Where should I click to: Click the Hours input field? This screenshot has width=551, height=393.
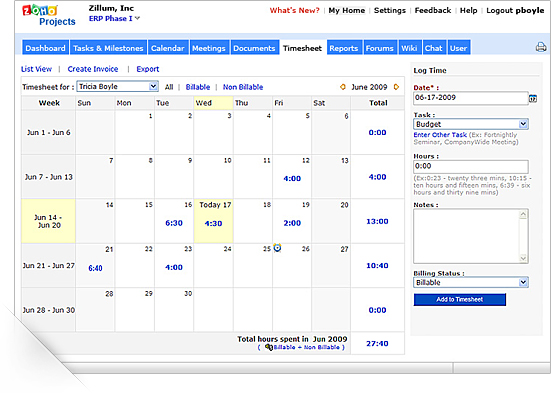click(x=471, y=166)
